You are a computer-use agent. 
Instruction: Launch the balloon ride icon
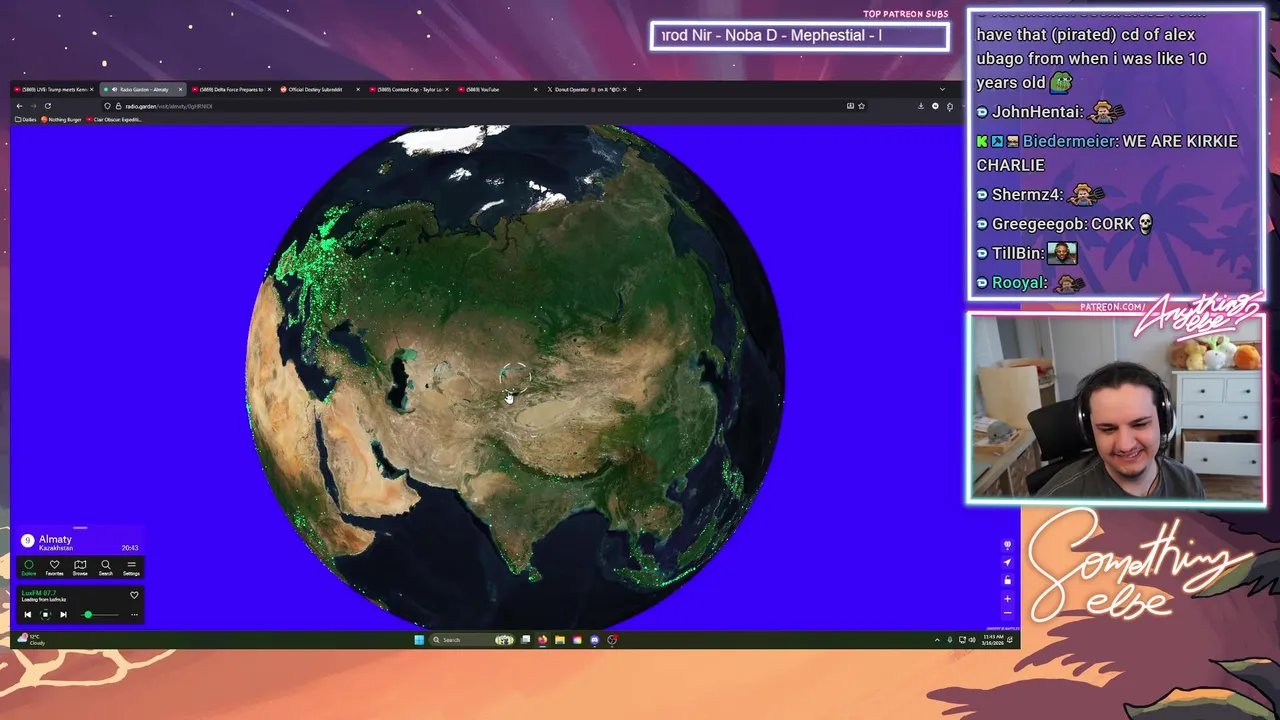[1008, 544]
